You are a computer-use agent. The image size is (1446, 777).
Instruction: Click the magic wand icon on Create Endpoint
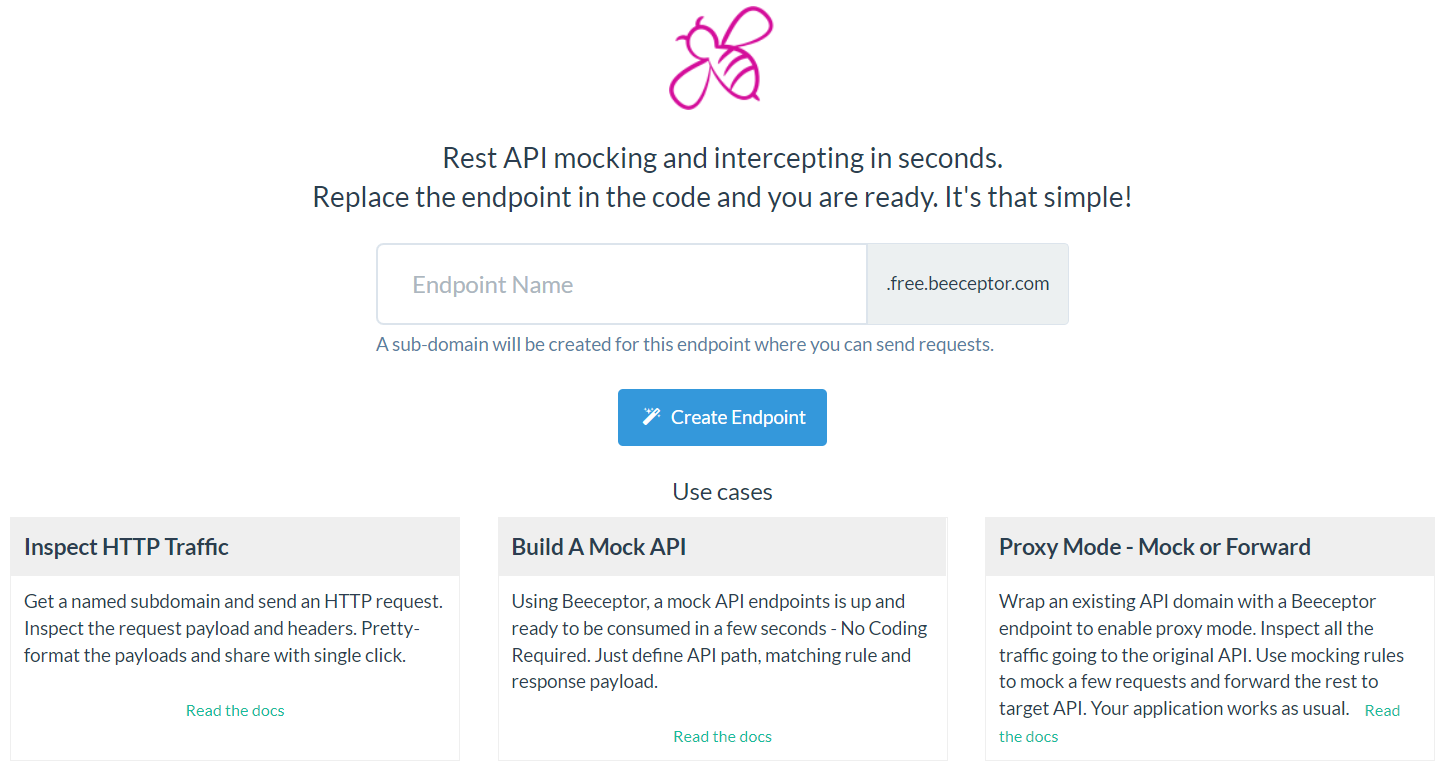point(654,417)
